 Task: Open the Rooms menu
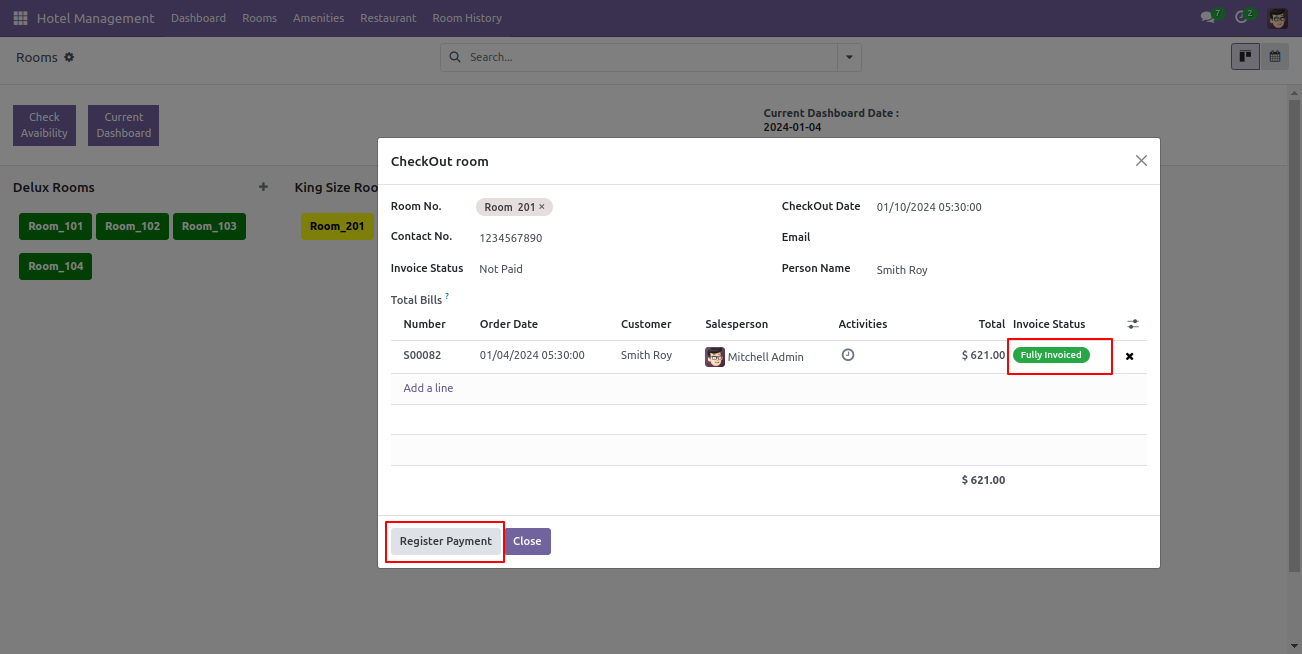[259, 18]
